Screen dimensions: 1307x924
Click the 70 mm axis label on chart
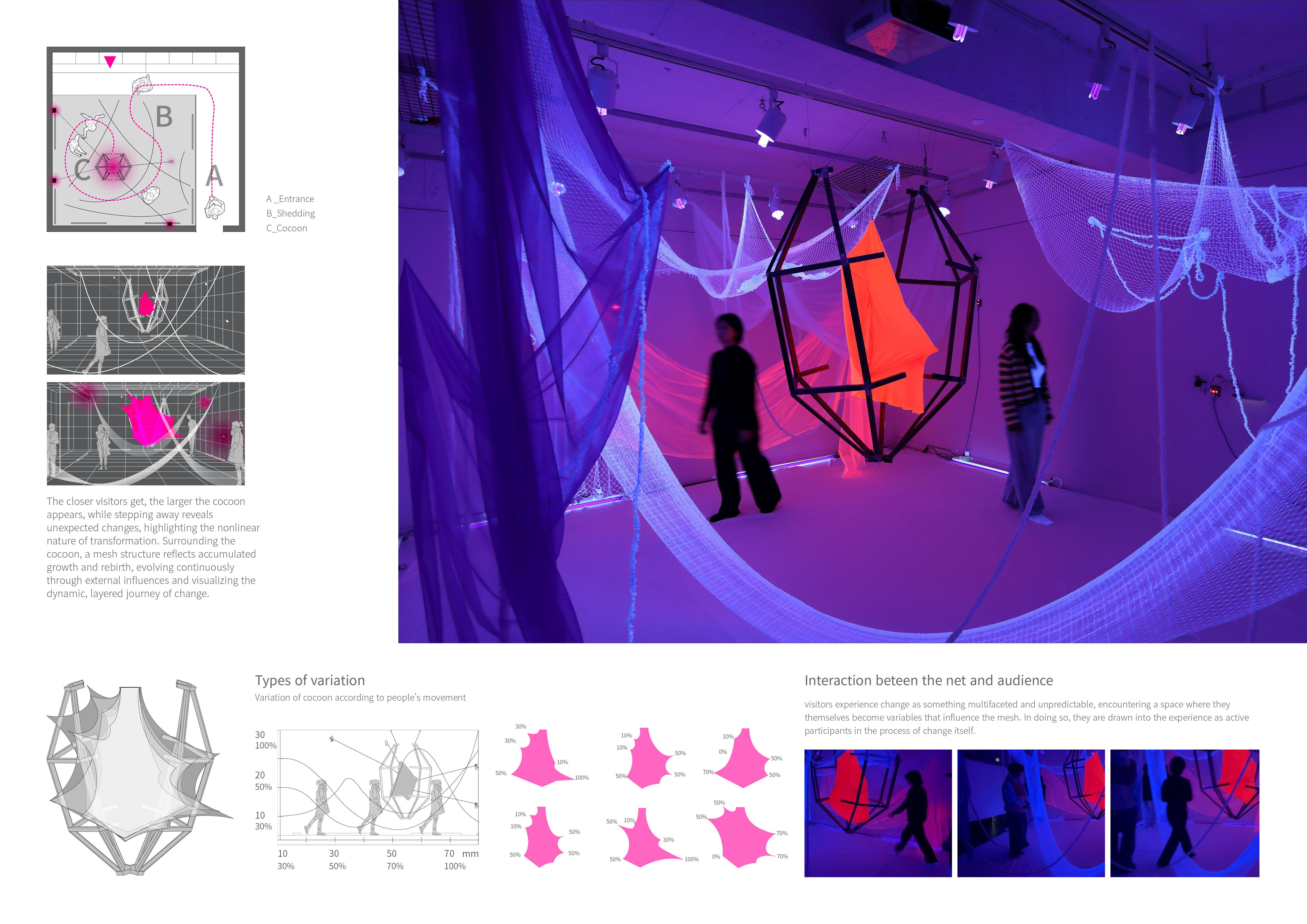[449, 853]
